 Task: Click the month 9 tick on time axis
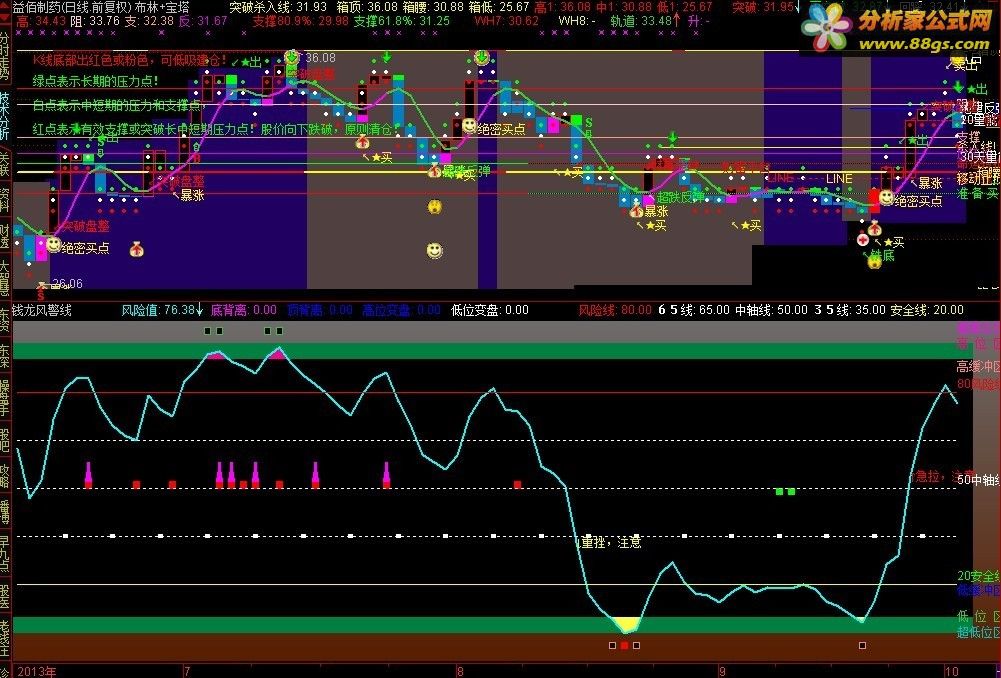point(723,672)
